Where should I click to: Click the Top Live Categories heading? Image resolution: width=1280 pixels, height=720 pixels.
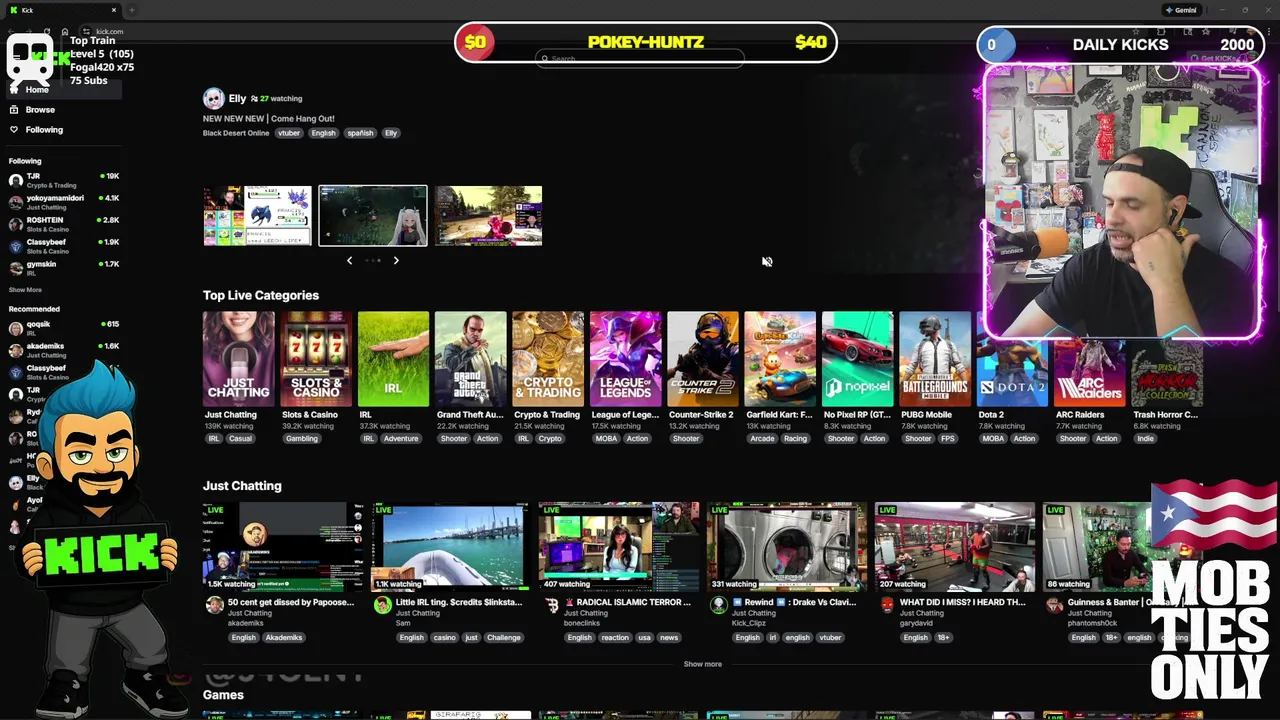point(261,295)
